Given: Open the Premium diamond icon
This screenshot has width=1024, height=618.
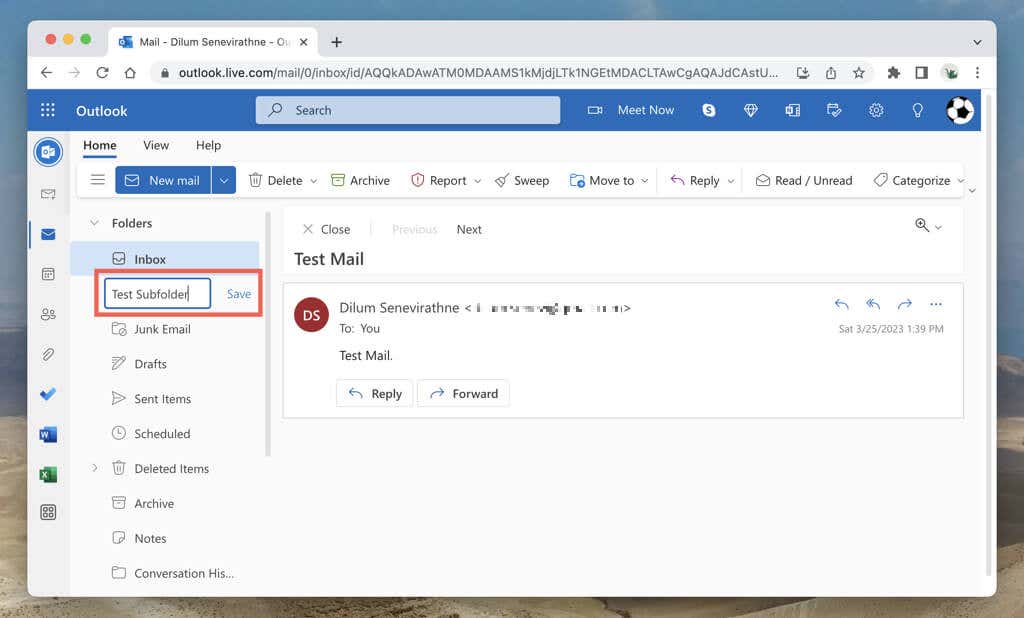Looking at the screenshot, I should (x=750, y=110).
